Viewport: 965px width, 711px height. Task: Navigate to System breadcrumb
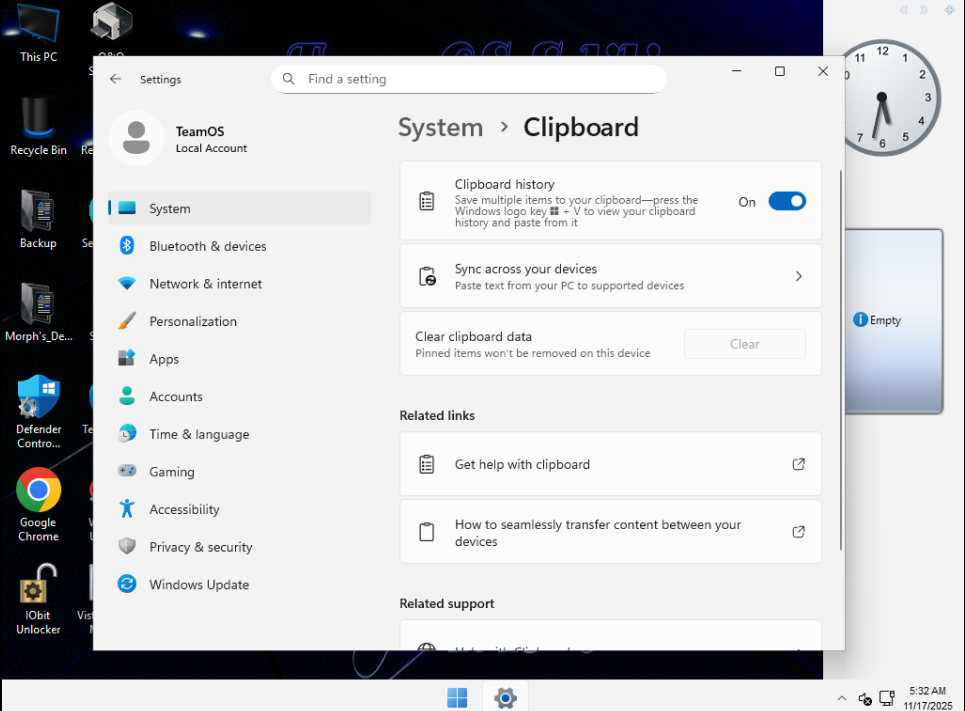click(440, 128)
